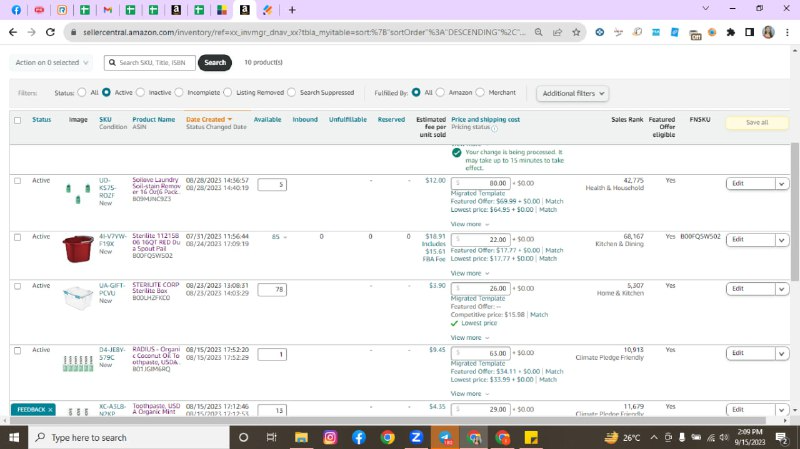The width and height of the screenshot is (800, 449).
Task: Open the Action on 0 selected dropdown
Action: [51, 62]
